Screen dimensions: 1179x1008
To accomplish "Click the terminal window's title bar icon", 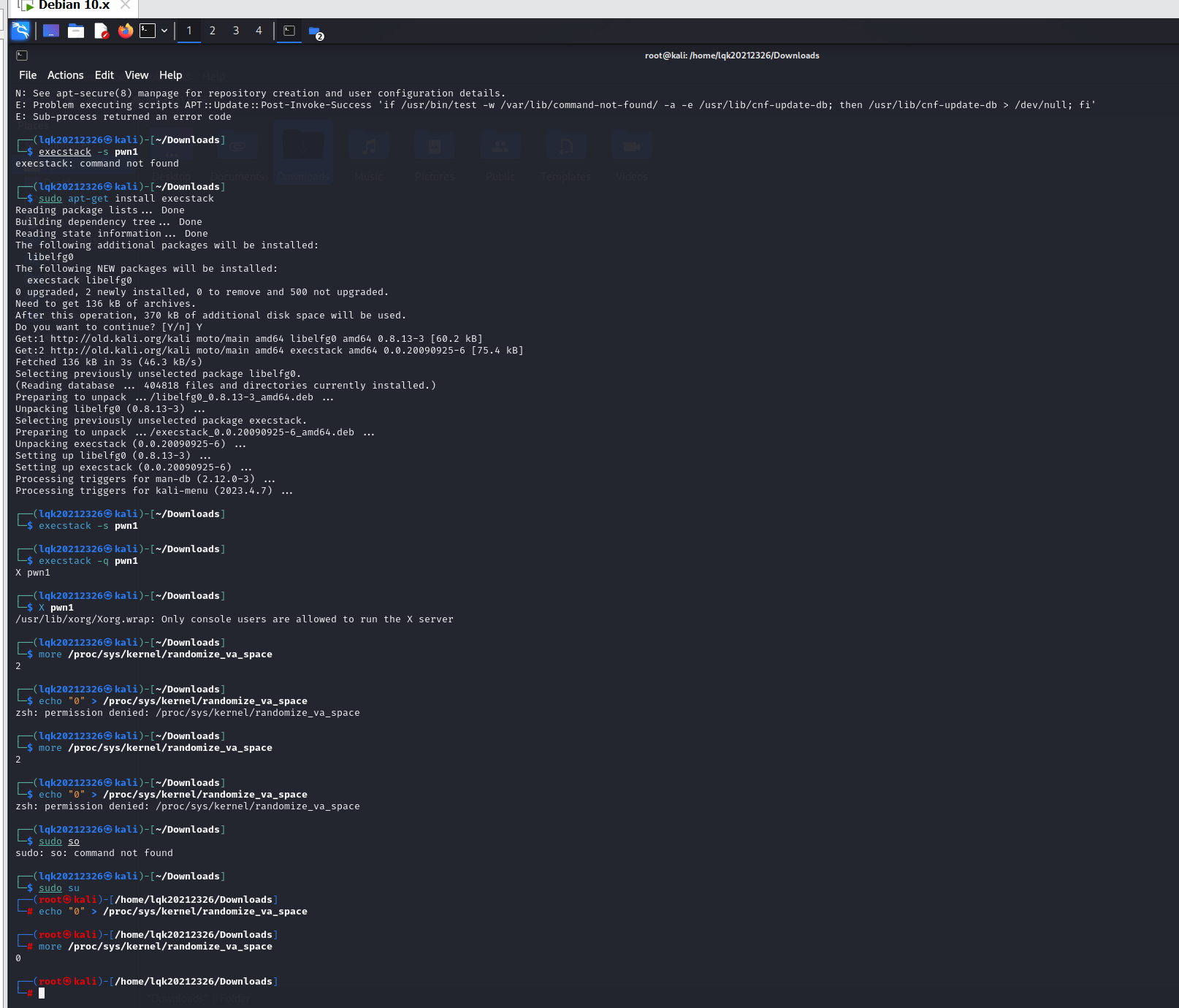I will 22,56.
